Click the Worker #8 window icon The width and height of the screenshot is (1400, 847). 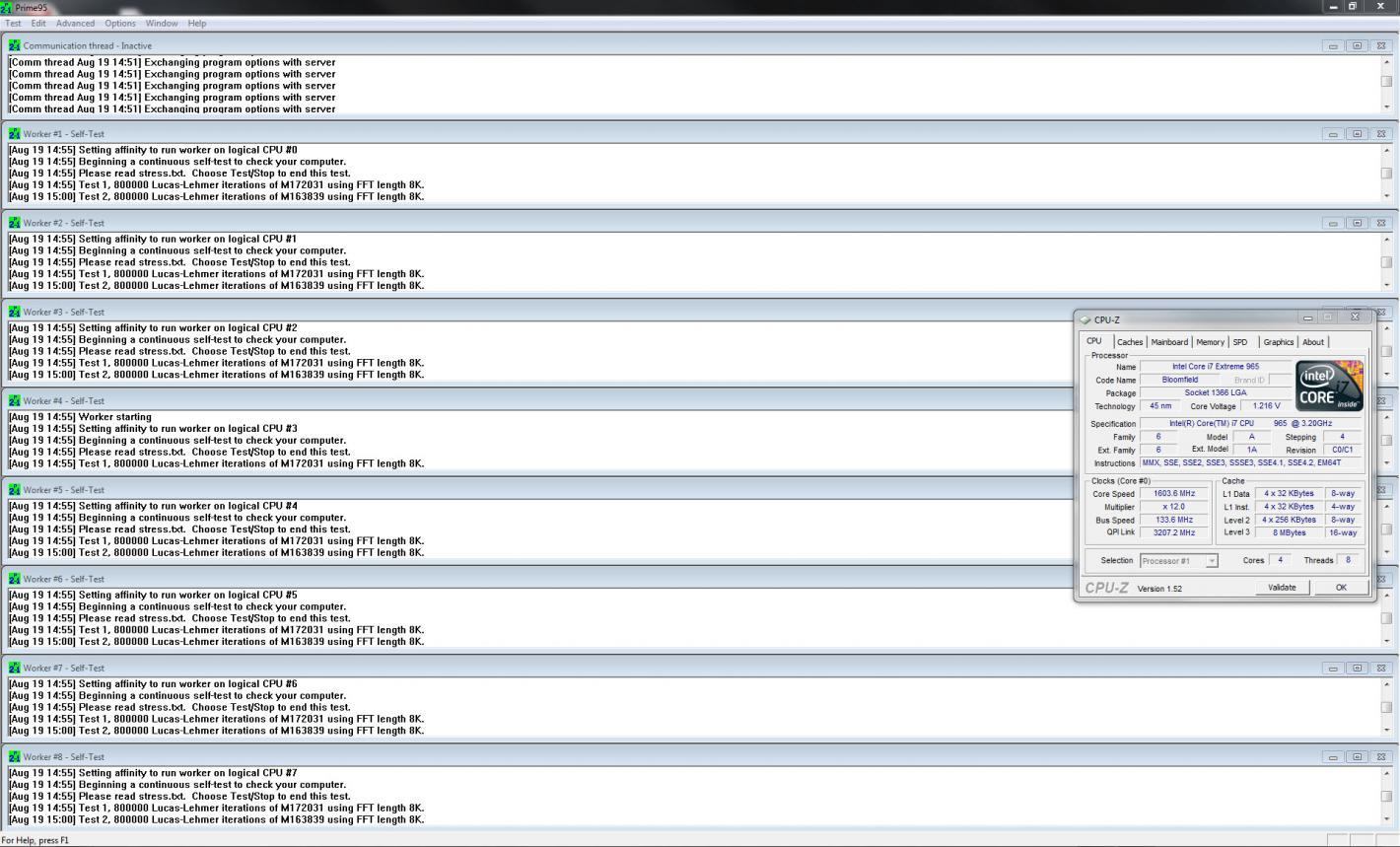click(14, 757)
